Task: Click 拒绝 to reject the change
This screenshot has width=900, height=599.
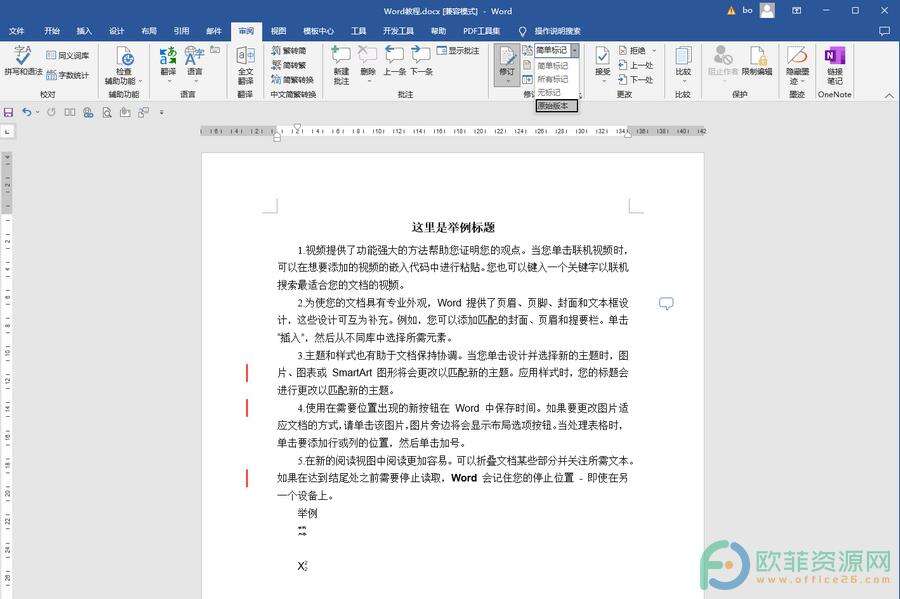Action: [x=633, y=50]
